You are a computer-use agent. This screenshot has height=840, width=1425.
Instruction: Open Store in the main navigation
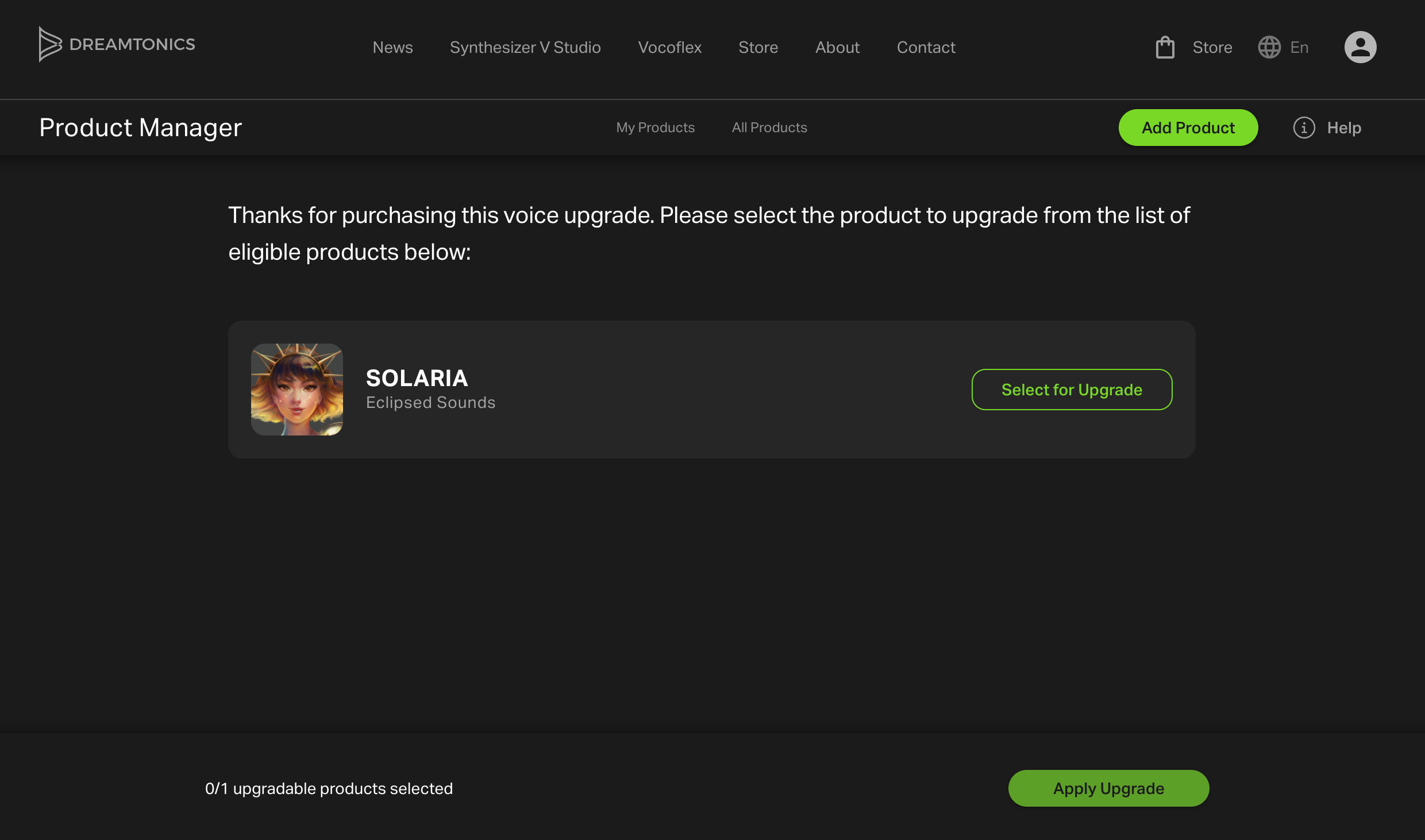758,47
